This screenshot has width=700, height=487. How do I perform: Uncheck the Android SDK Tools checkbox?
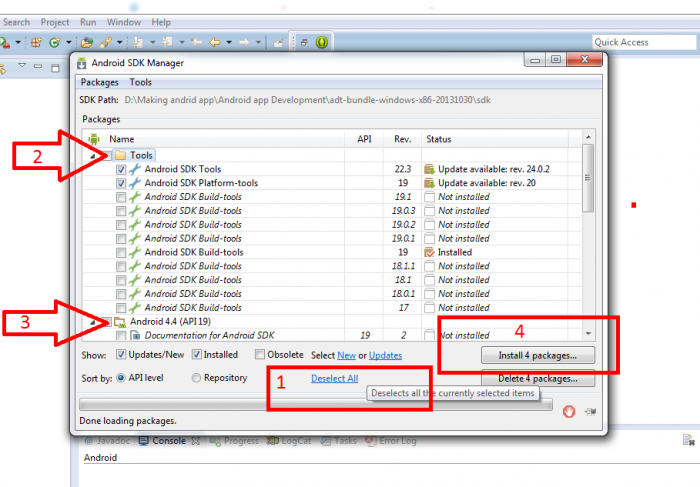[121, 170]
